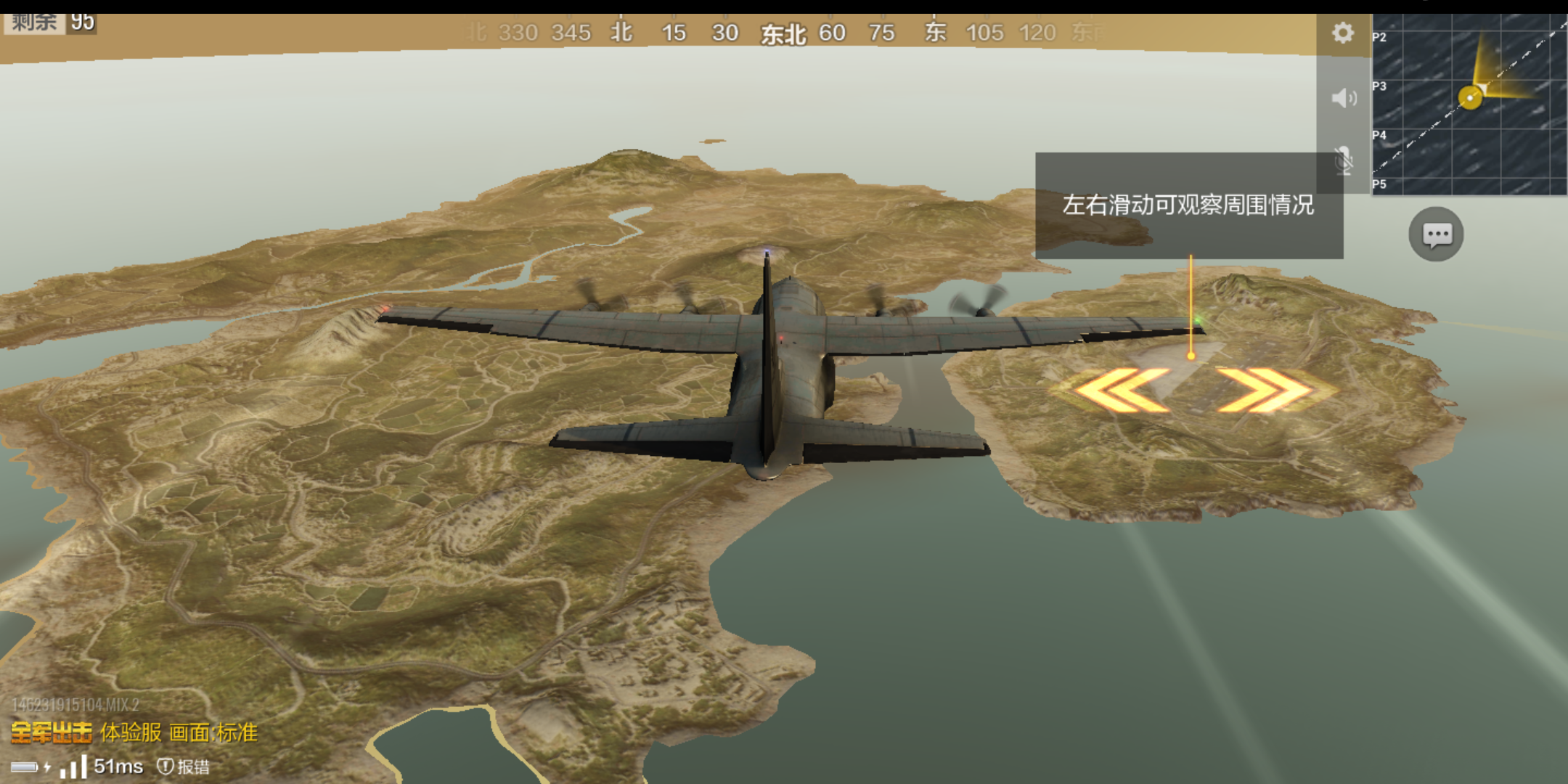This screenshot has height=784, width=1568.
Task: Open the minimap in the corner
Action: coord(1469,104)
